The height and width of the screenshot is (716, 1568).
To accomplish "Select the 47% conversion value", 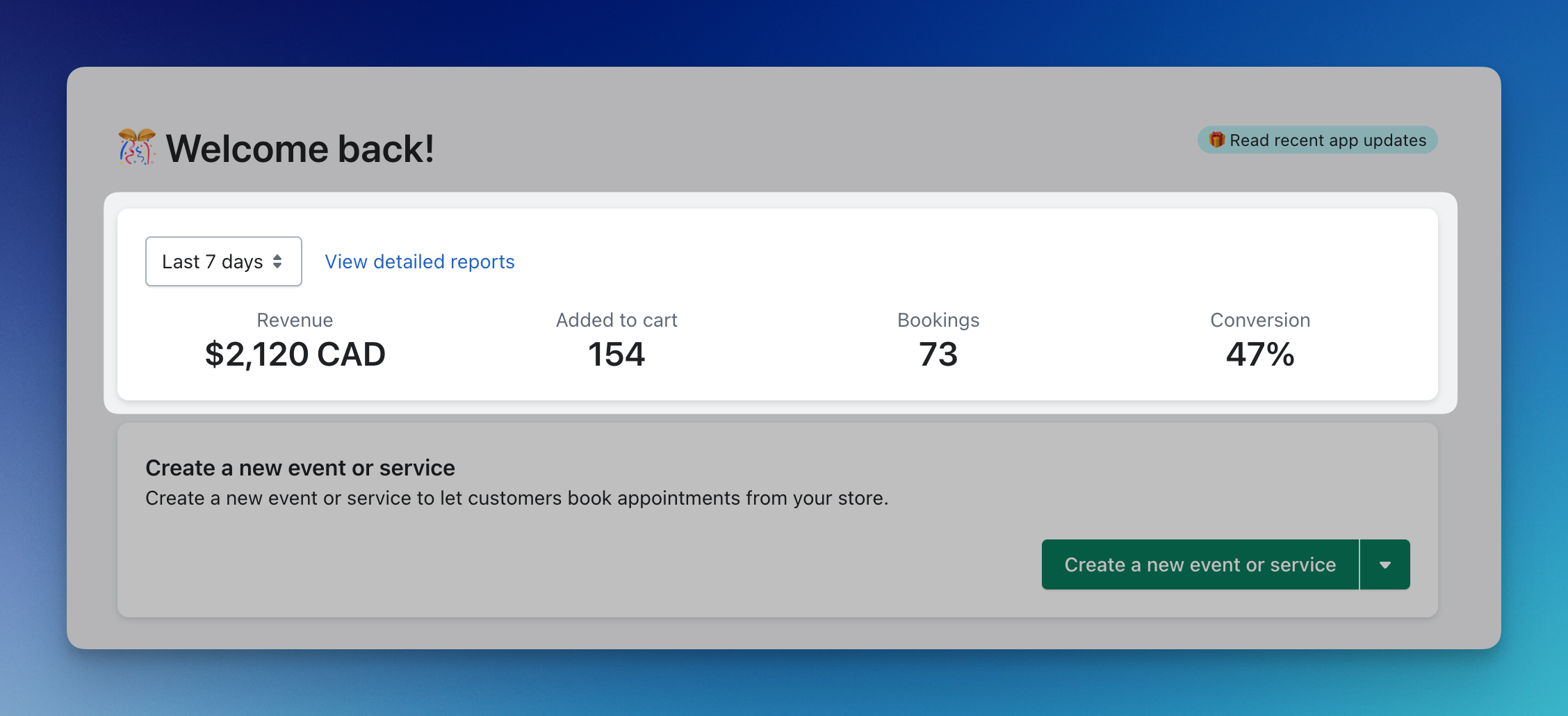I will coord(1260,355).
